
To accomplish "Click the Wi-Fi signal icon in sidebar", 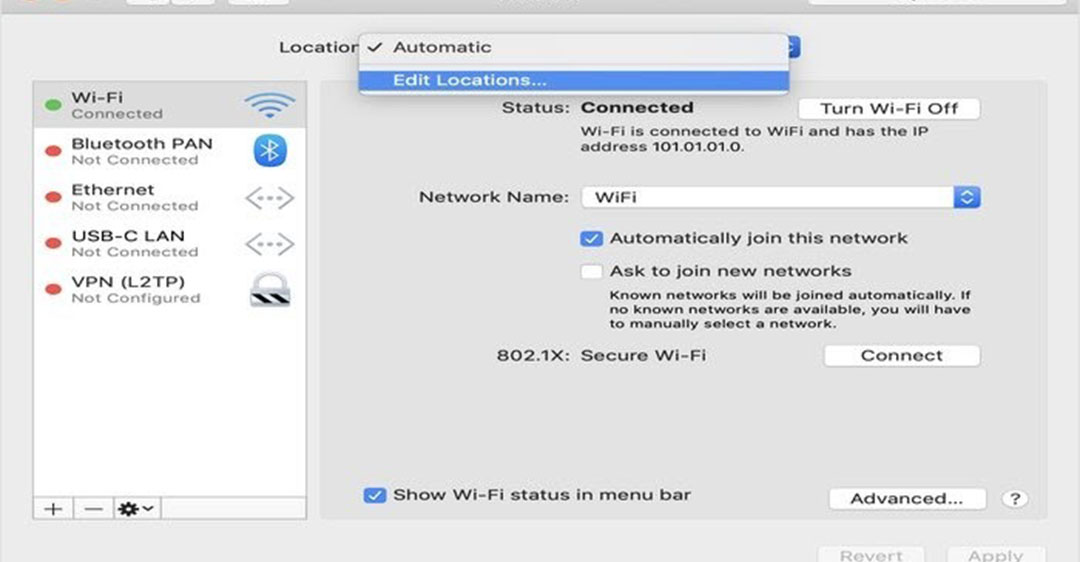I will tap(269, 105).
